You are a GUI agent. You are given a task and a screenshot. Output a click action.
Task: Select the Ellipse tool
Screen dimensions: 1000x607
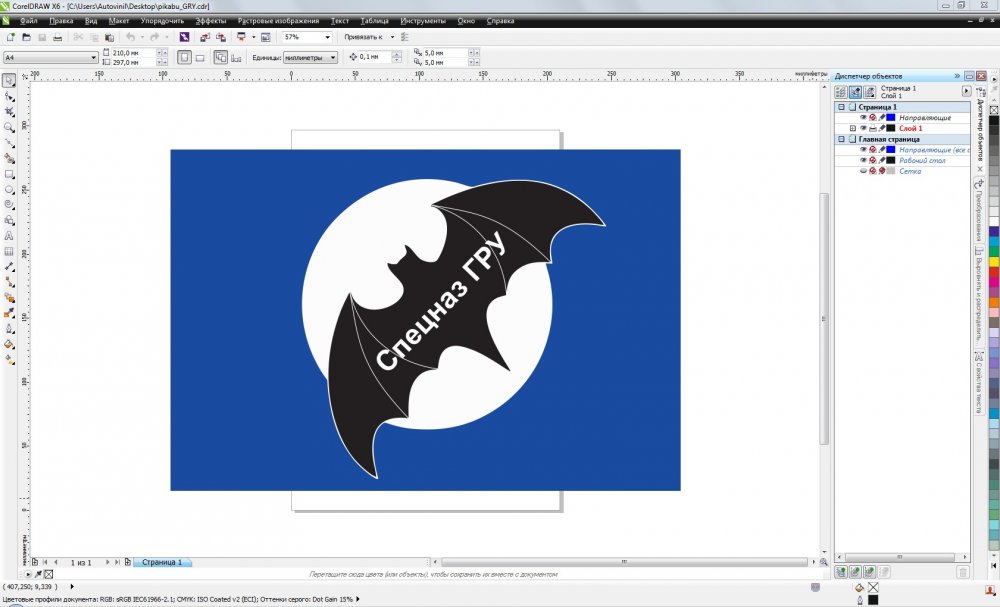coord(9,188)
